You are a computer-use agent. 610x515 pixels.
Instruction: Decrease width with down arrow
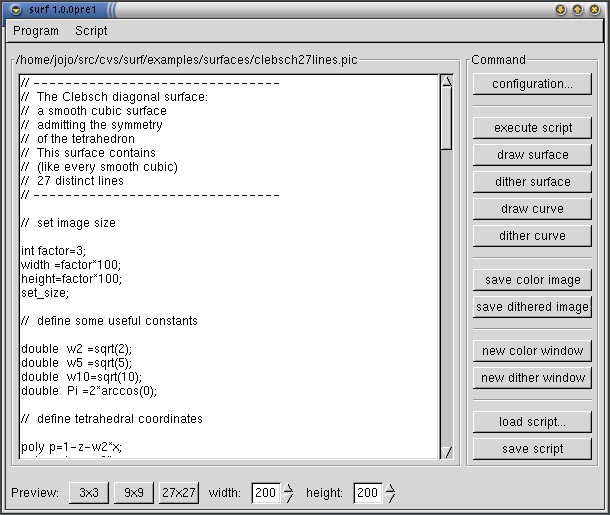point(288,498)
